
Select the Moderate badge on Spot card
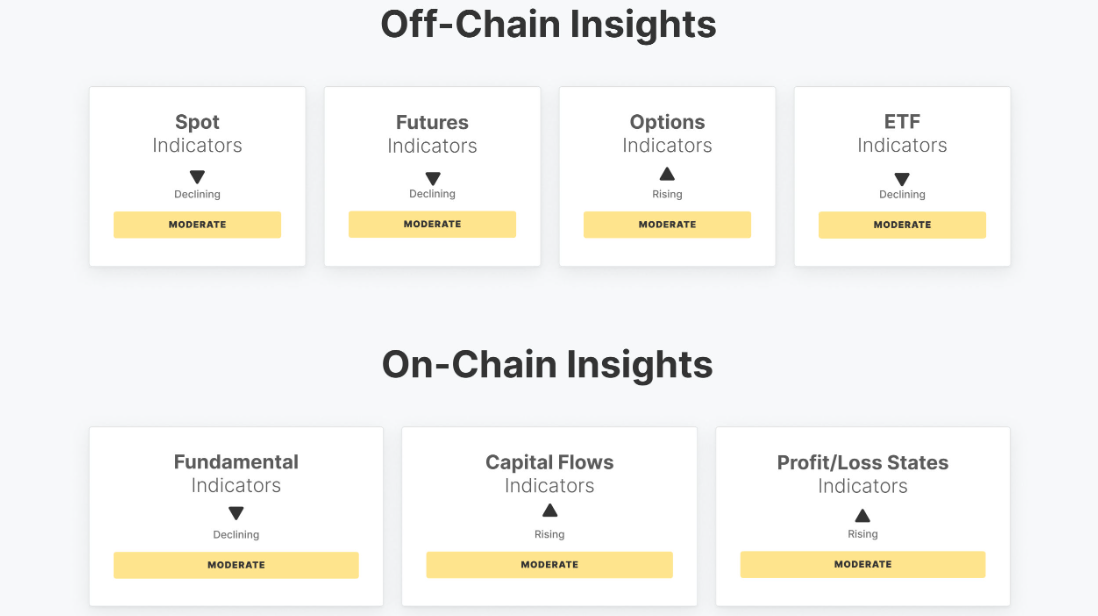coord(197,225)
